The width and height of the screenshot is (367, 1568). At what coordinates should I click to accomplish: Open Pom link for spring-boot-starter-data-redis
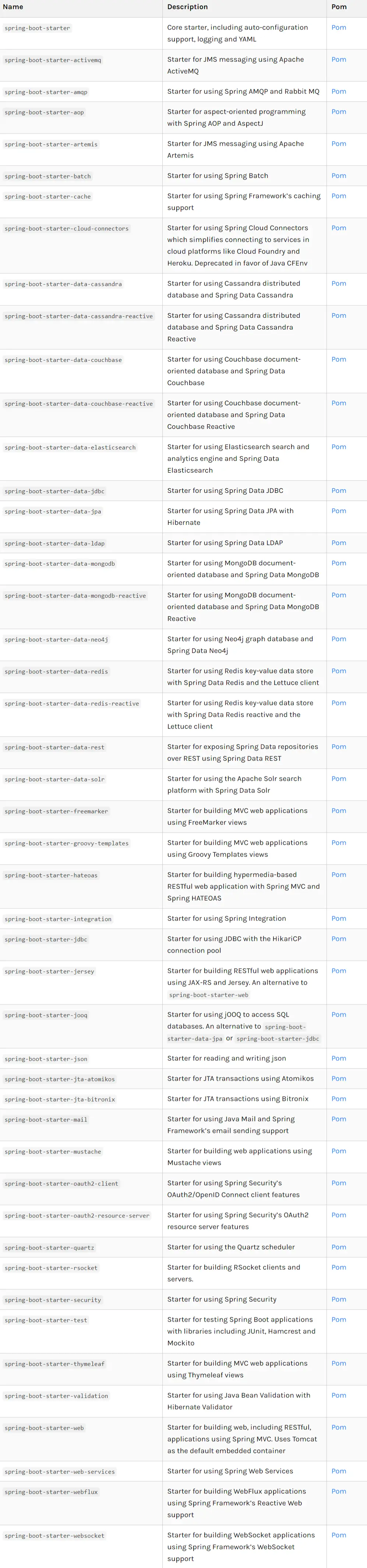click(x=338, y=671)
